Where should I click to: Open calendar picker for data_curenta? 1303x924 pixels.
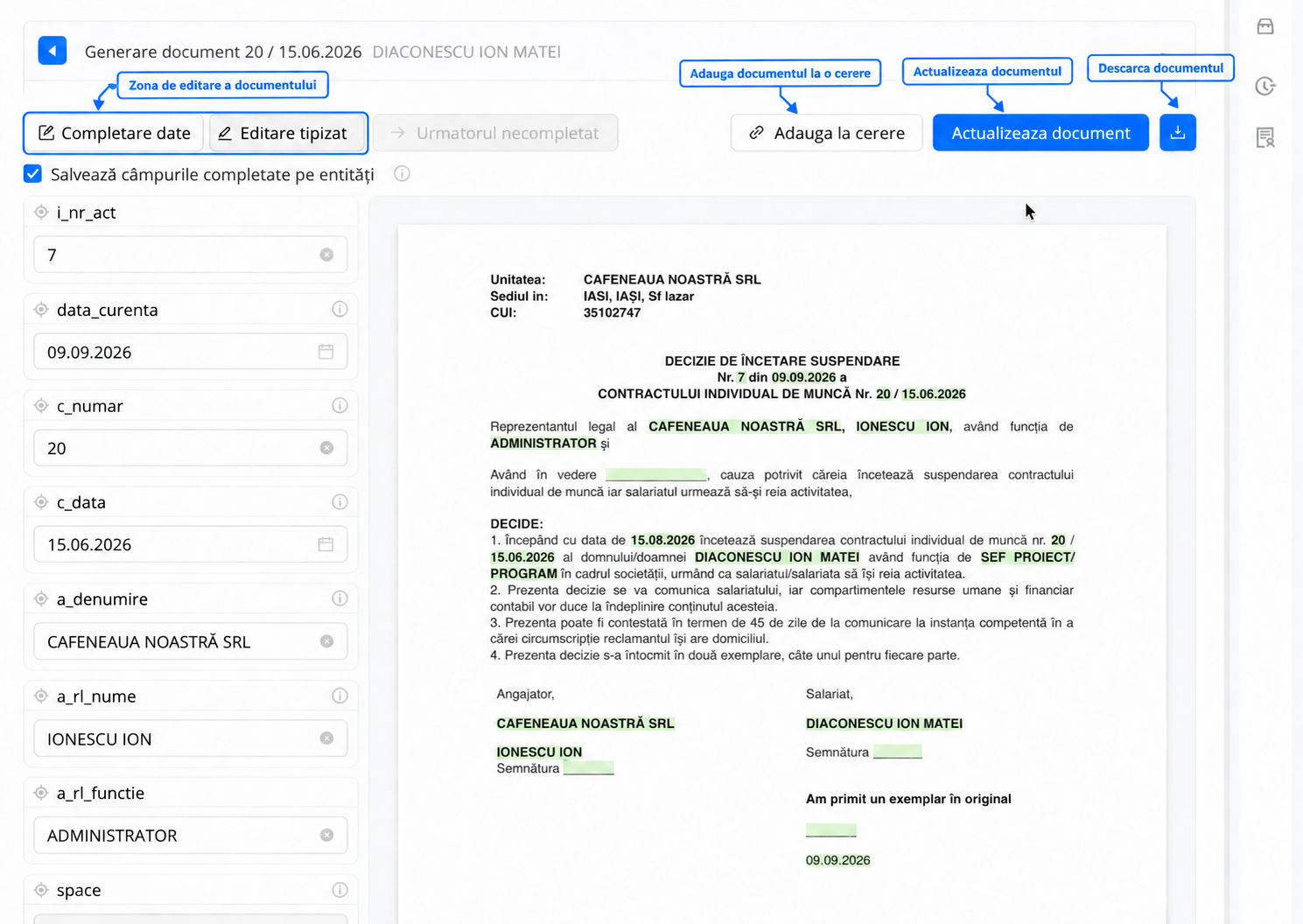[x=326, y=352]
